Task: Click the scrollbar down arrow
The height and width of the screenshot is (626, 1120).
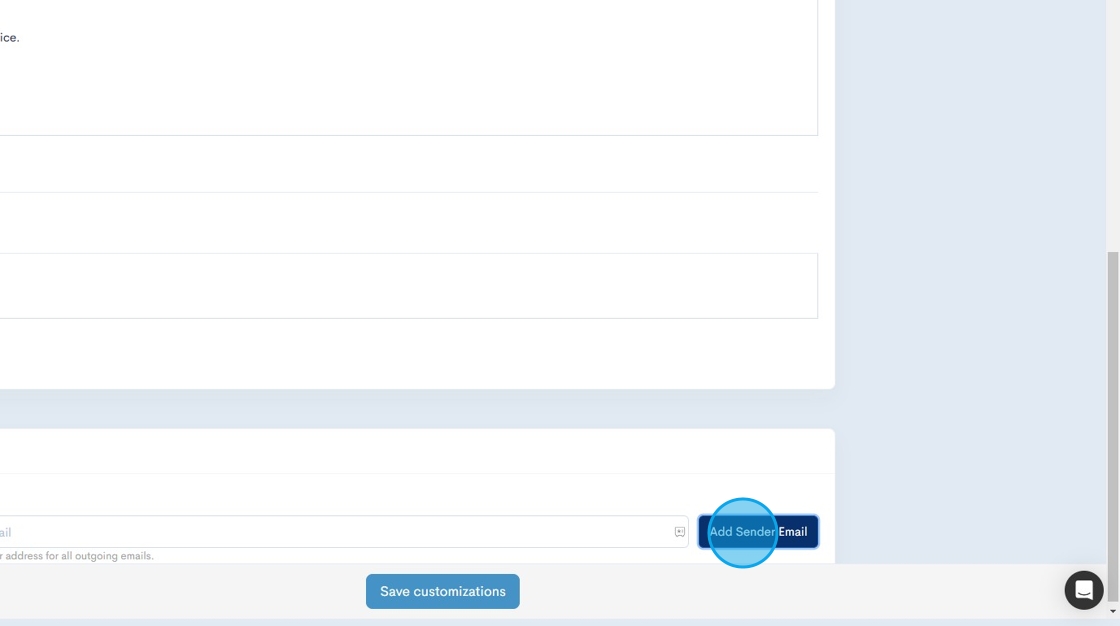Action: tap(1113, 611)
